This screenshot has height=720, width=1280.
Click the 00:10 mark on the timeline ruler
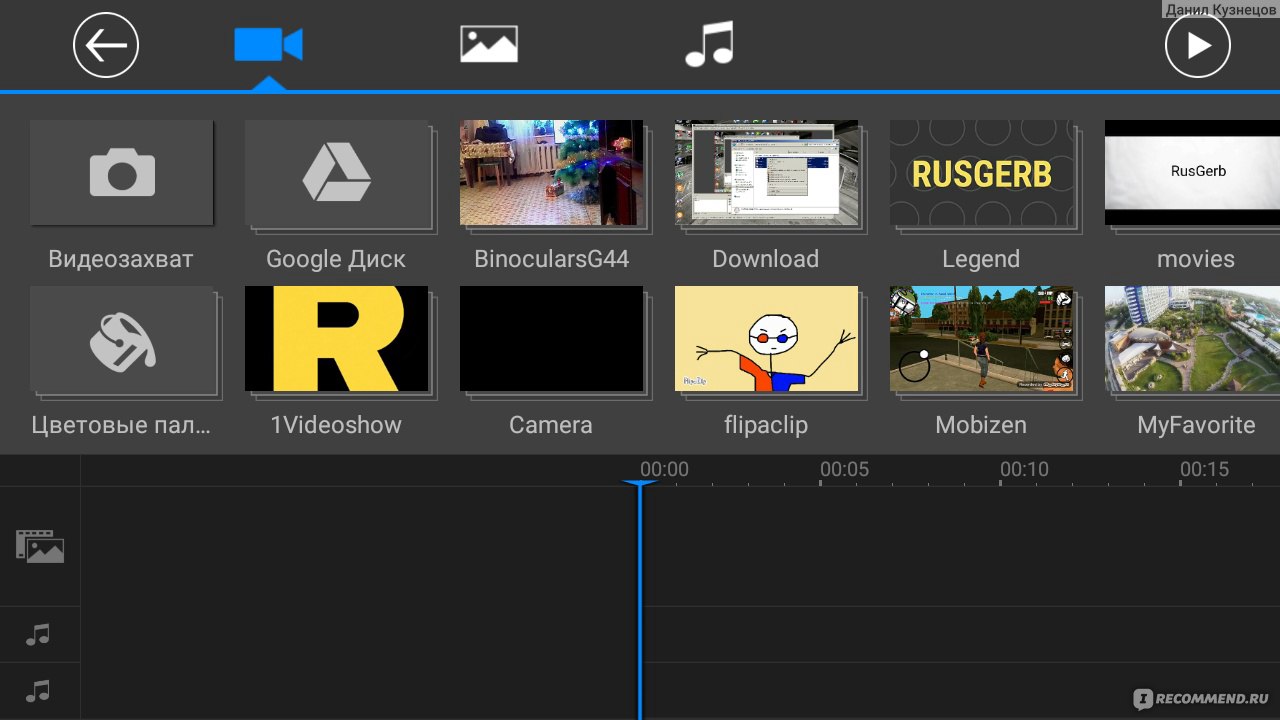1025,469
